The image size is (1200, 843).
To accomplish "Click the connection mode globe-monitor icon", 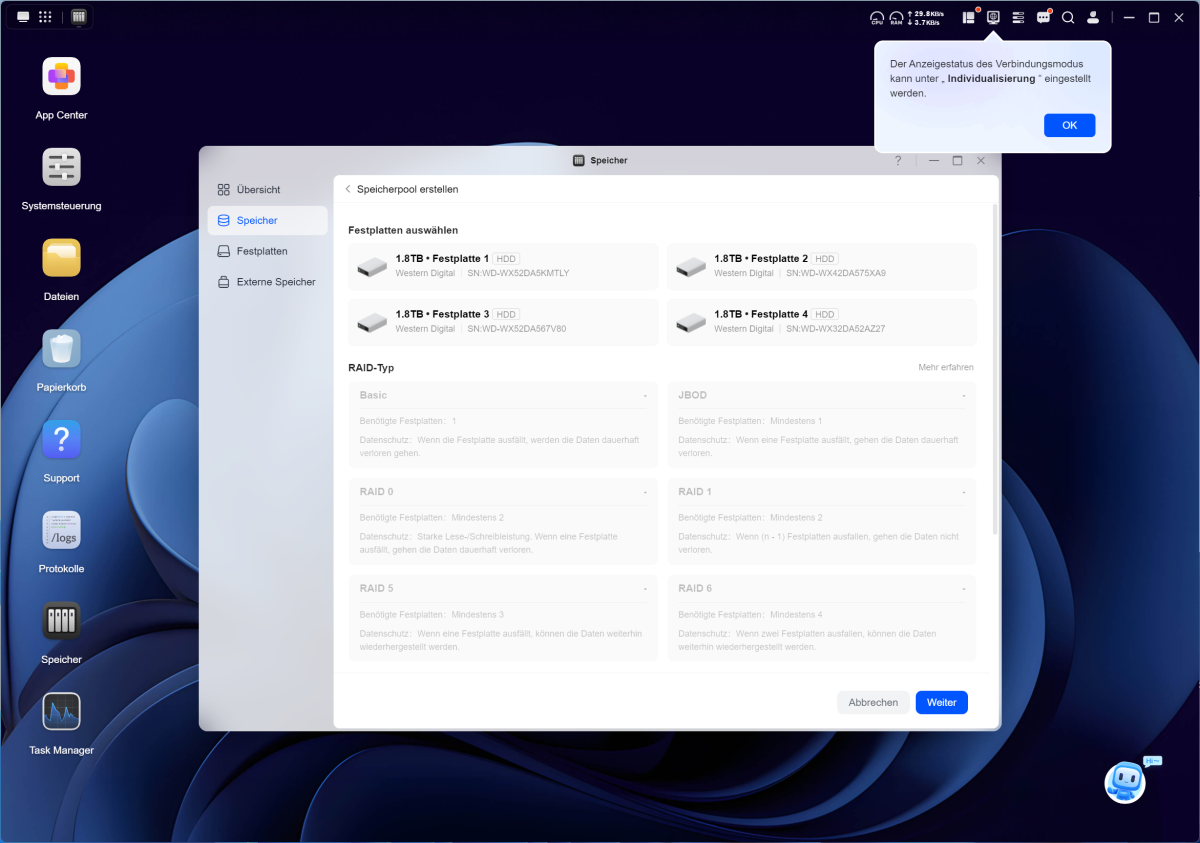I will point(993,17).
